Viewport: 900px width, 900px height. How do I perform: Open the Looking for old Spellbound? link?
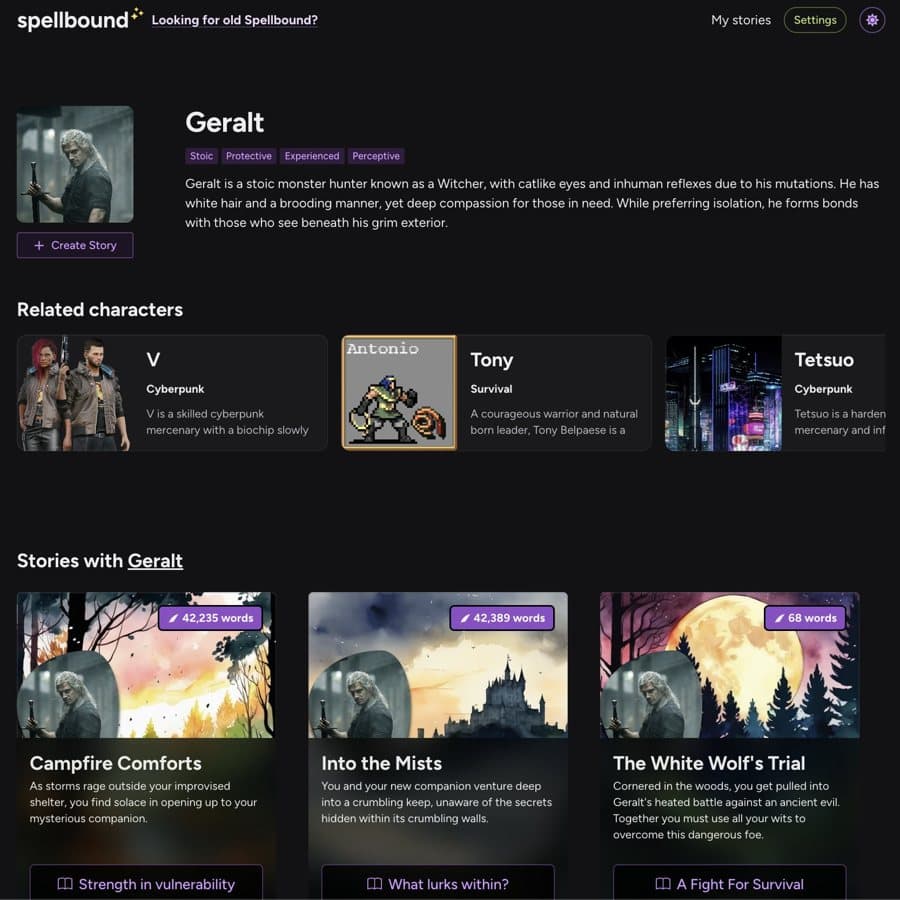234,20
